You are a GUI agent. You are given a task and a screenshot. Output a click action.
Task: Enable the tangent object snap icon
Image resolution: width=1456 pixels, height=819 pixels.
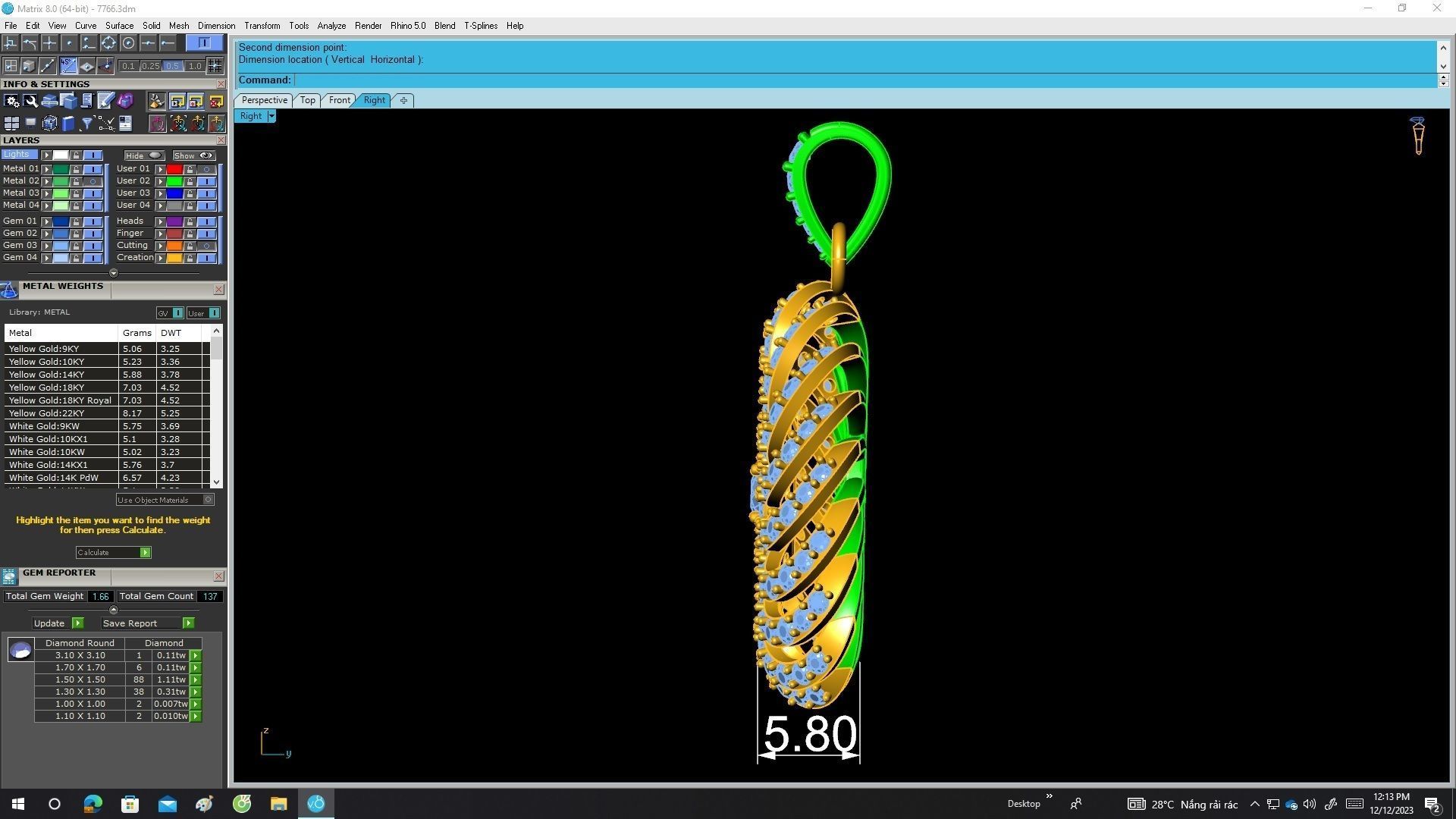coord(30,43)
